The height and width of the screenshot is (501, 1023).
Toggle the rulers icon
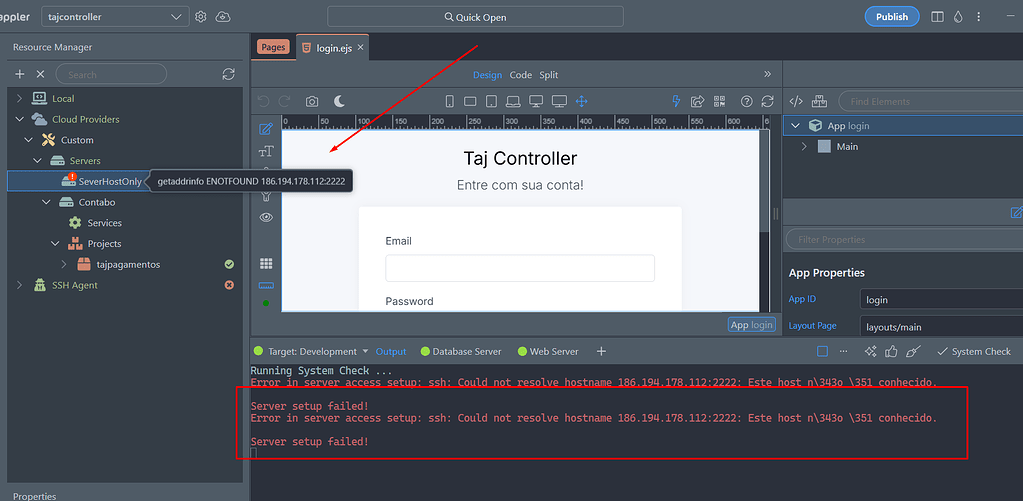266,286
